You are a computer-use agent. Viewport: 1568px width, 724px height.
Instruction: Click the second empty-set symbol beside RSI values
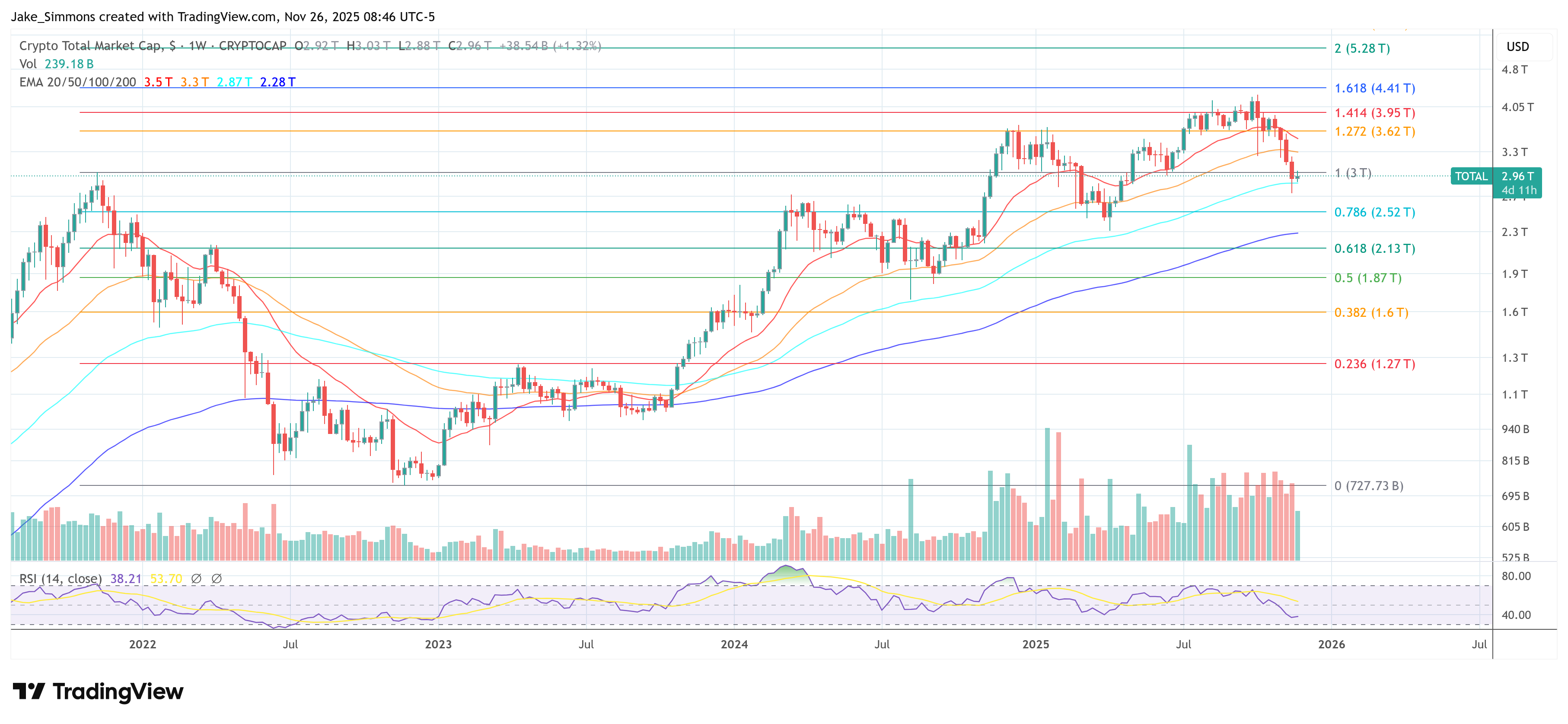[x=216, y=578]
